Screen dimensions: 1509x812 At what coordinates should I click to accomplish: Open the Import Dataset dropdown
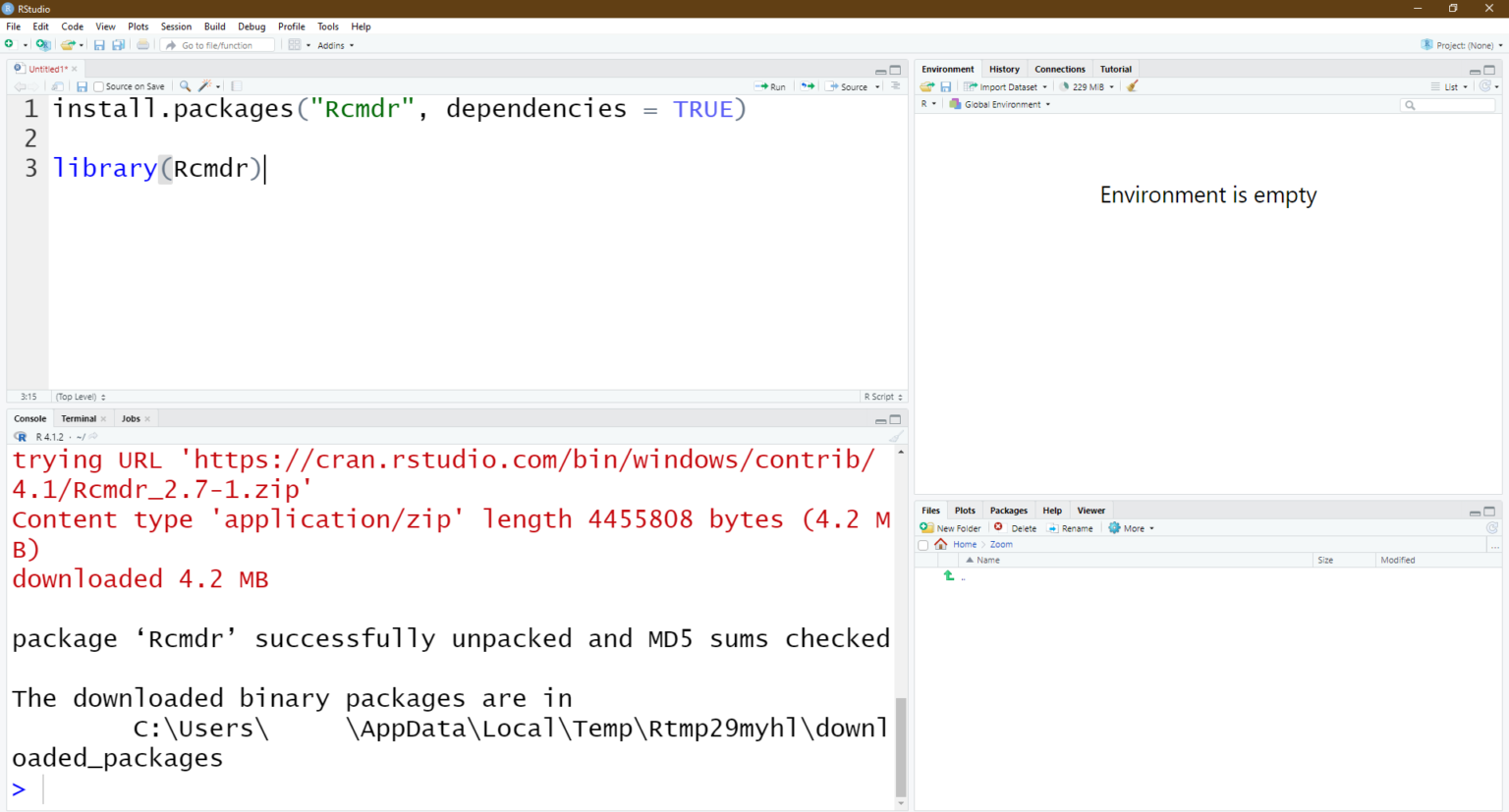(1007, 86)
